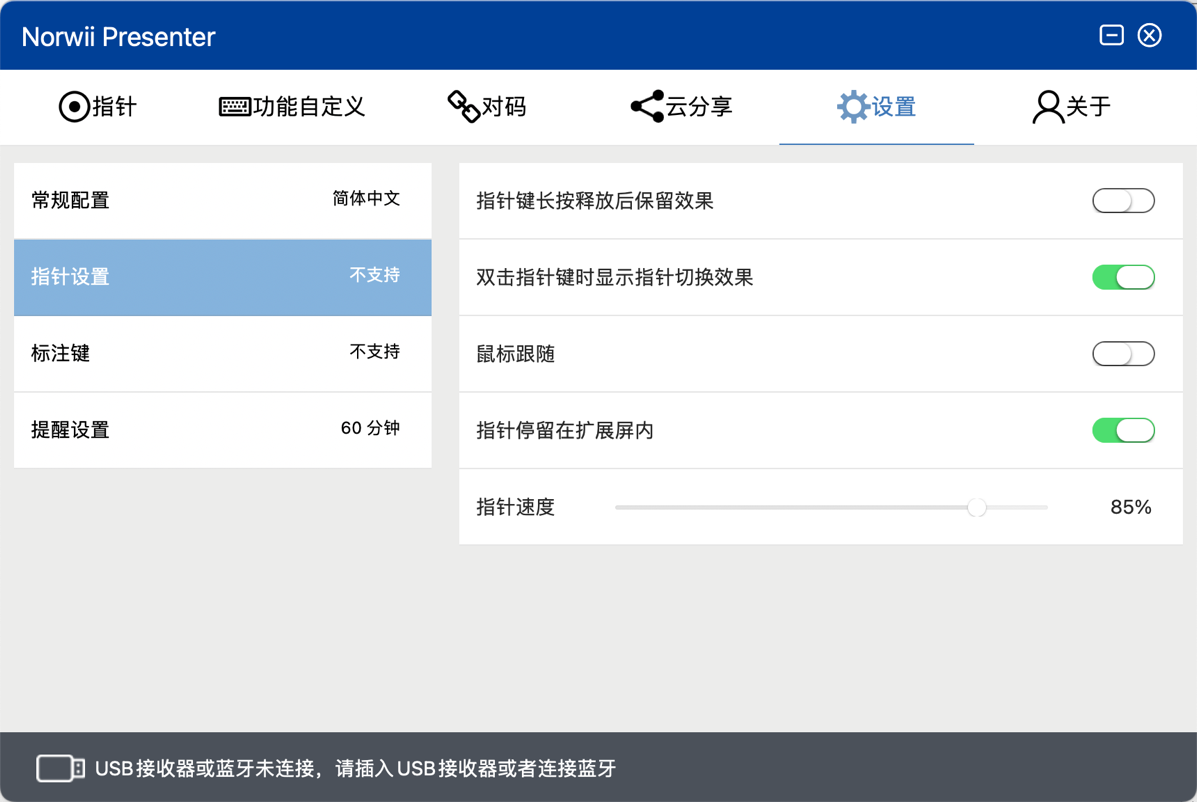Click the keyboard icon beside 功能自定义
Screen dimensions: 1197x802
point(235,107)
